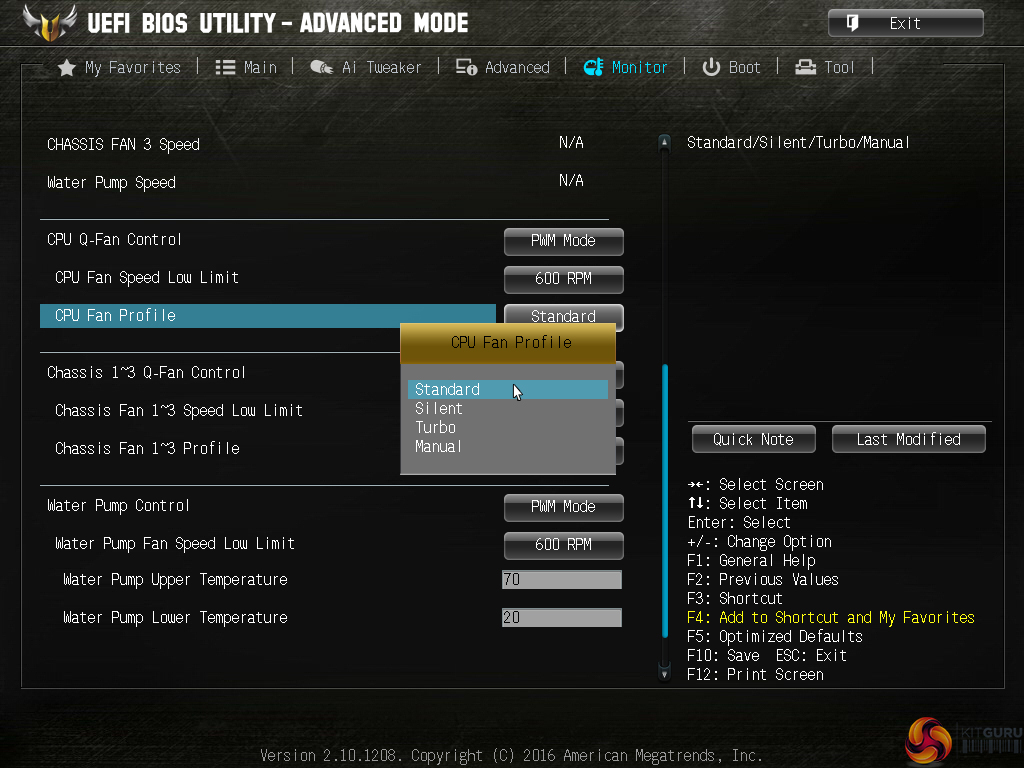
Task: Select Water Pump Upper Temperature label
Action: (175, 579)
